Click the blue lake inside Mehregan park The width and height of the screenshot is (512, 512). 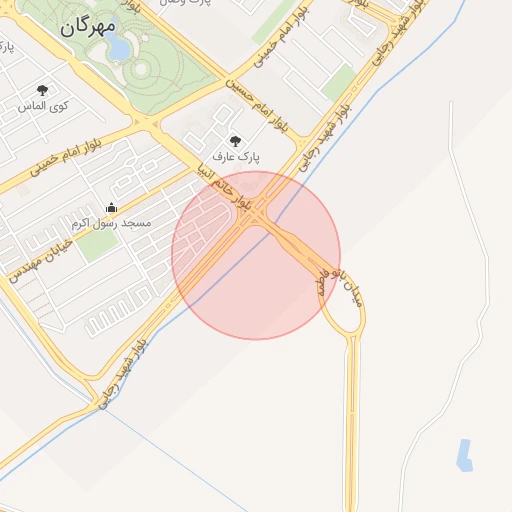(x=115, y=43)
